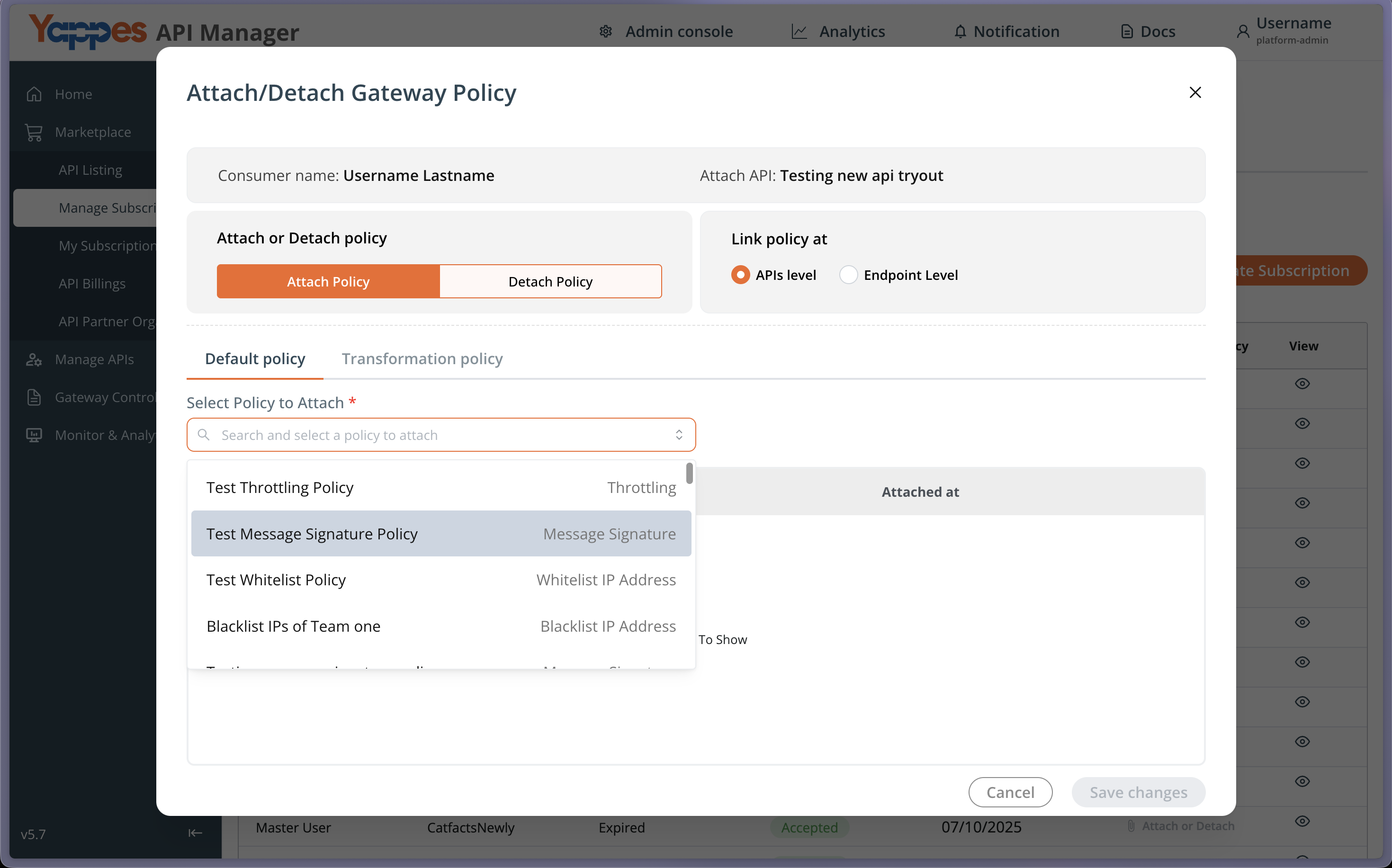
Task: Open the policy dropdown chevron arrows
Action: point(679,435)
